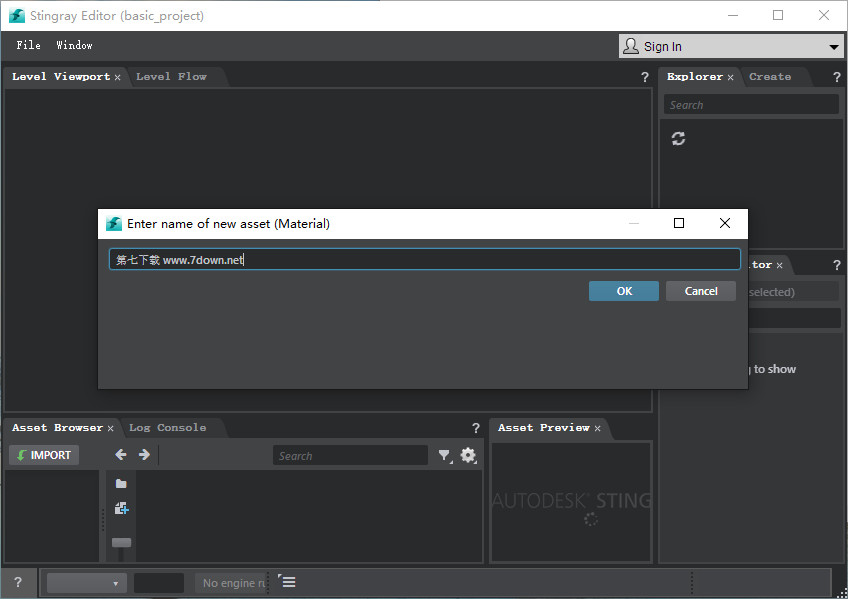Open the Asset Browser filter options

445,456
